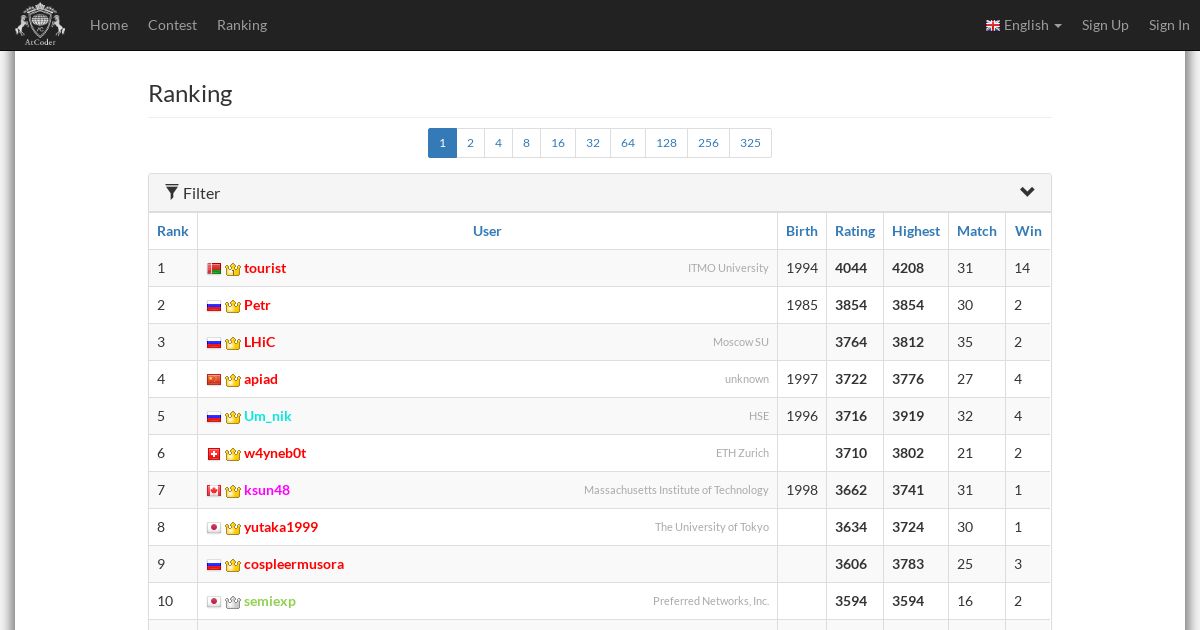Viewport: 1200px width, 630px height.
Task: Click the crown icon beside LHiC
Action: [x=233, y=343]
